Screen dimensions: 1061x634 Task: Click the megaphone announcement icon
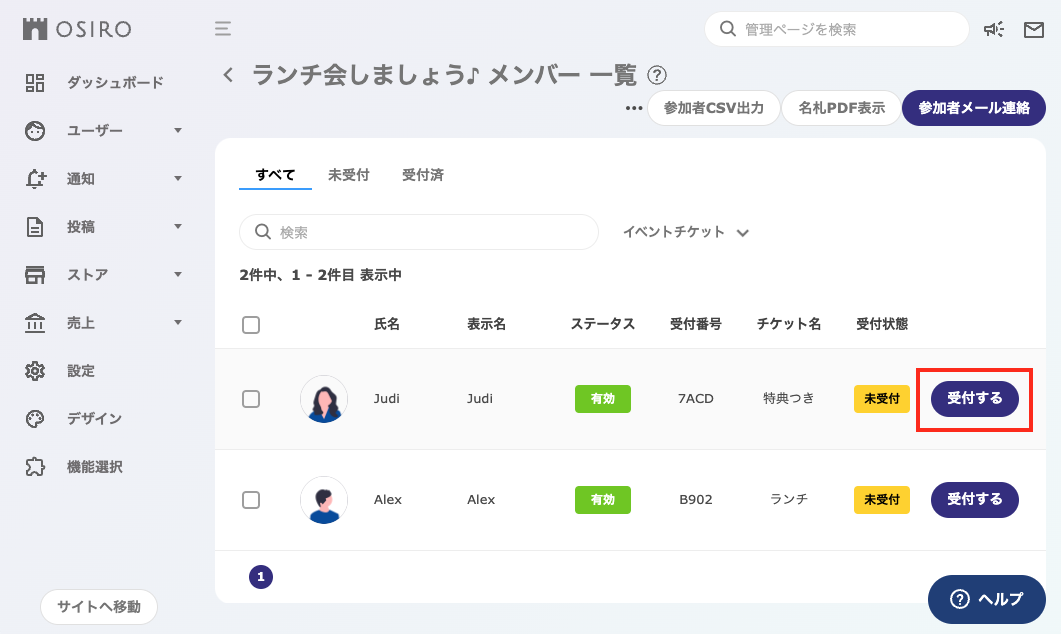tap(993, 30)
